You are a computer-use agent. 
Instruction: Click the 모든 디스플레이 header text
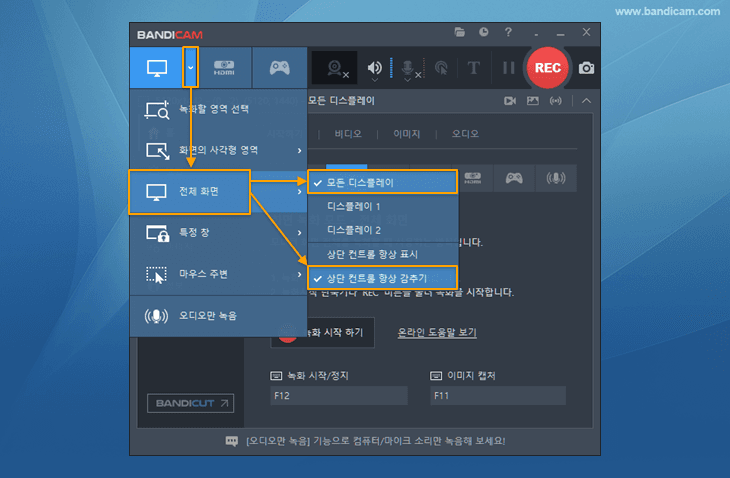341,101
